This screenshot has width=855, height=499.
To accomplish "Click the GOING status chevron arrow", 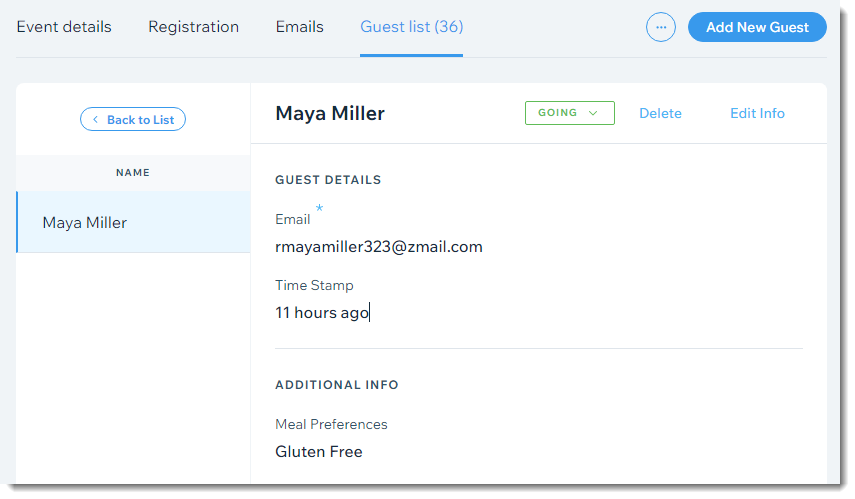I will (593, 113).
